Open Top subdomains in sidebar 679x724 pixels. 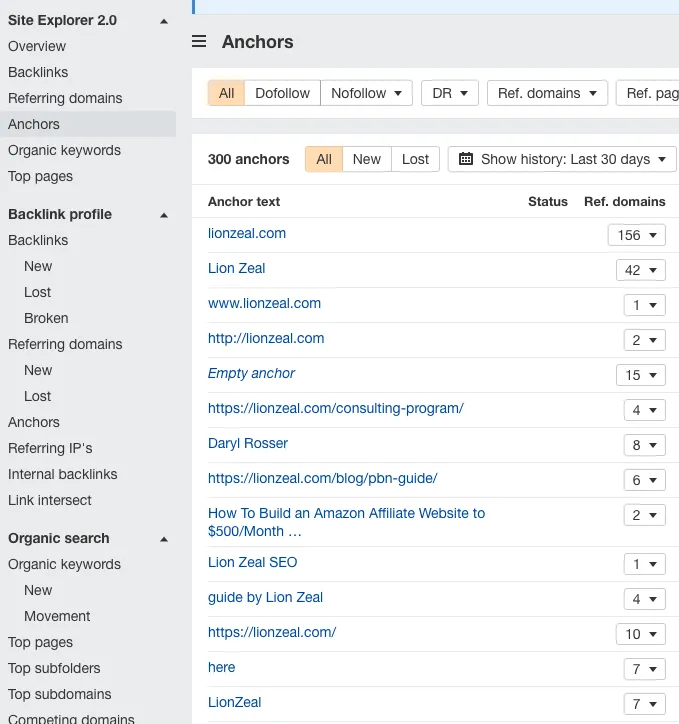[x=60, y=694]
